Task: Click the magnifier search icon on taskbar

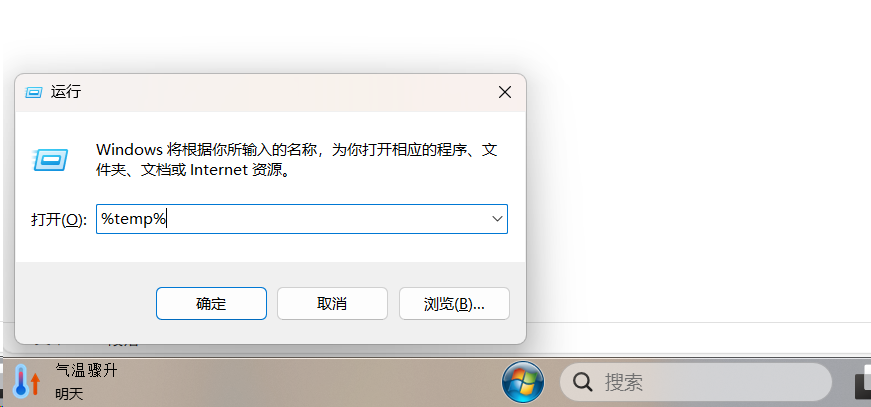Action: pyautogui.click(x=583, y=382)
